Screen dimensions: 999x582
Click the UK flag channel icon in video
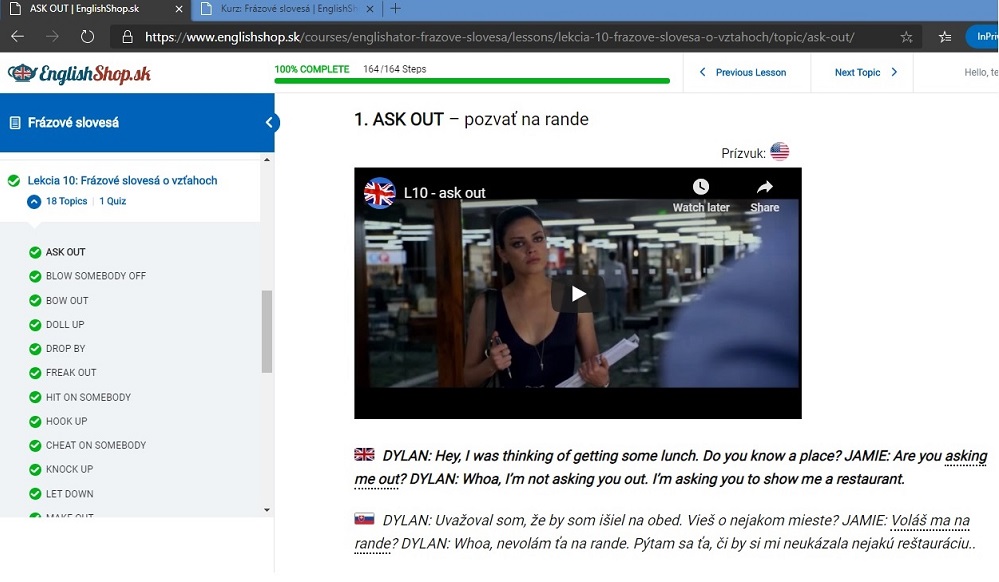(x=380, y=192)
